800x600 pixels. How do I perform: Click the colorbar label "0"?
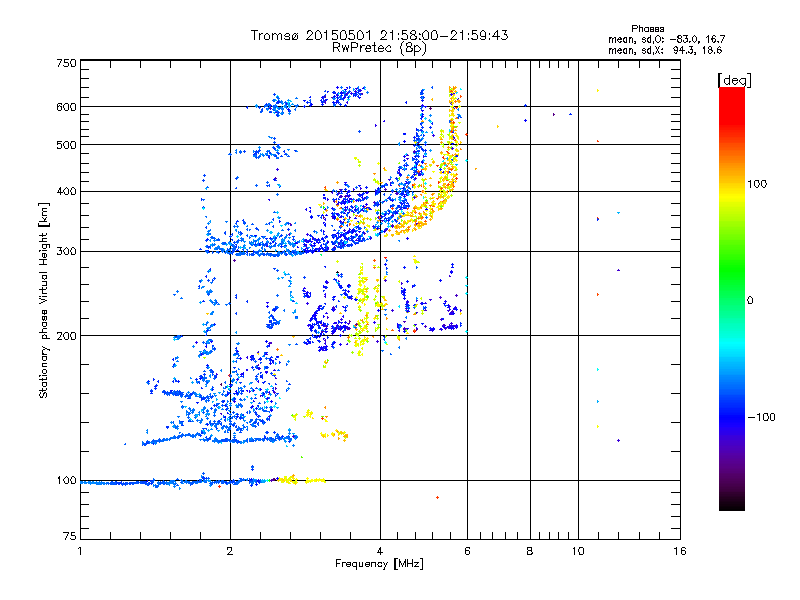pyautogui.click(x=750, y=301)
